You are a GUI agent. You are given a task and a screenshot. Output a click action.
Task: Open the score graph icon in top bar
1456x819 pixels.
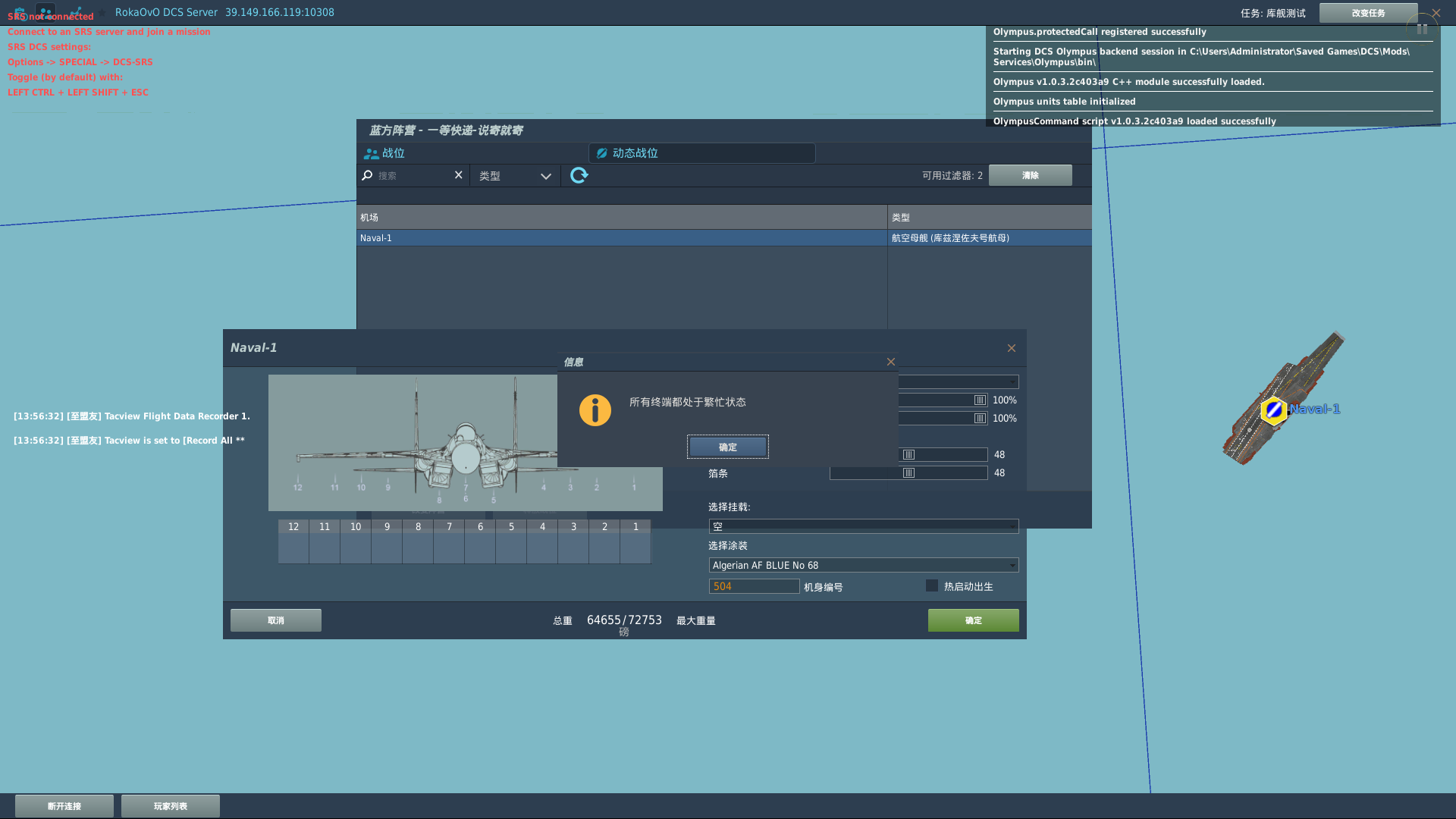(75, 12)
